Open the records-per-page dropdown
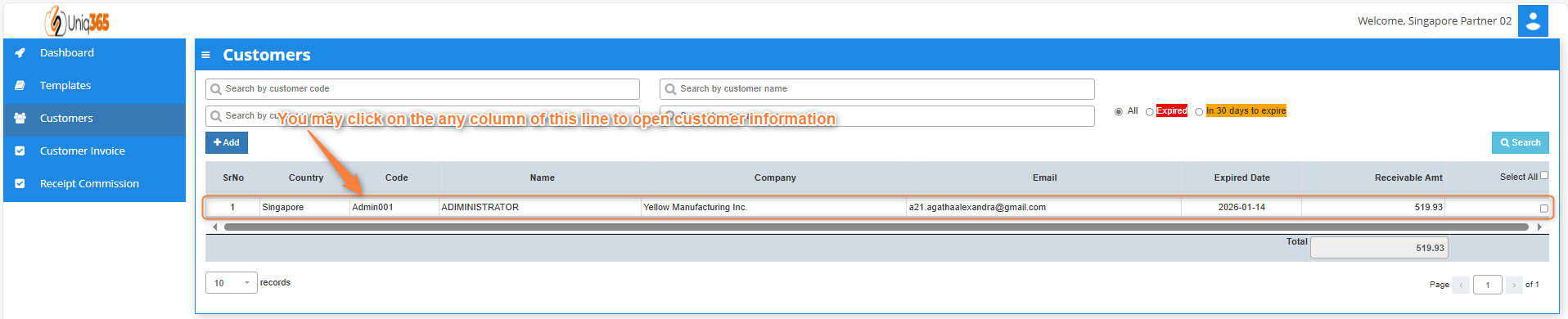The width and height of the screenshot is (1568, 319). (232, 283)
